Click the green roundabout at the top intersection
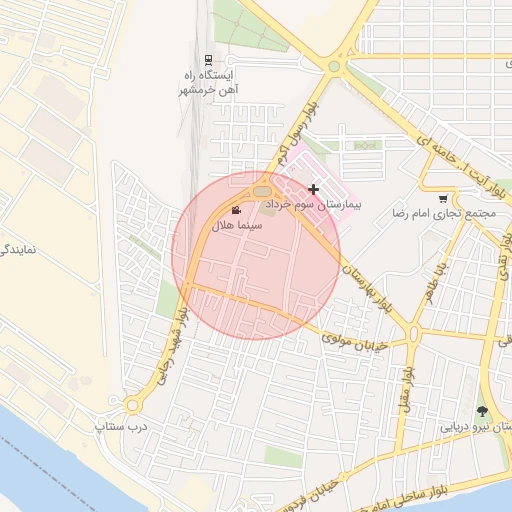This screenshot has height=512, width=512. pos(334,66)
